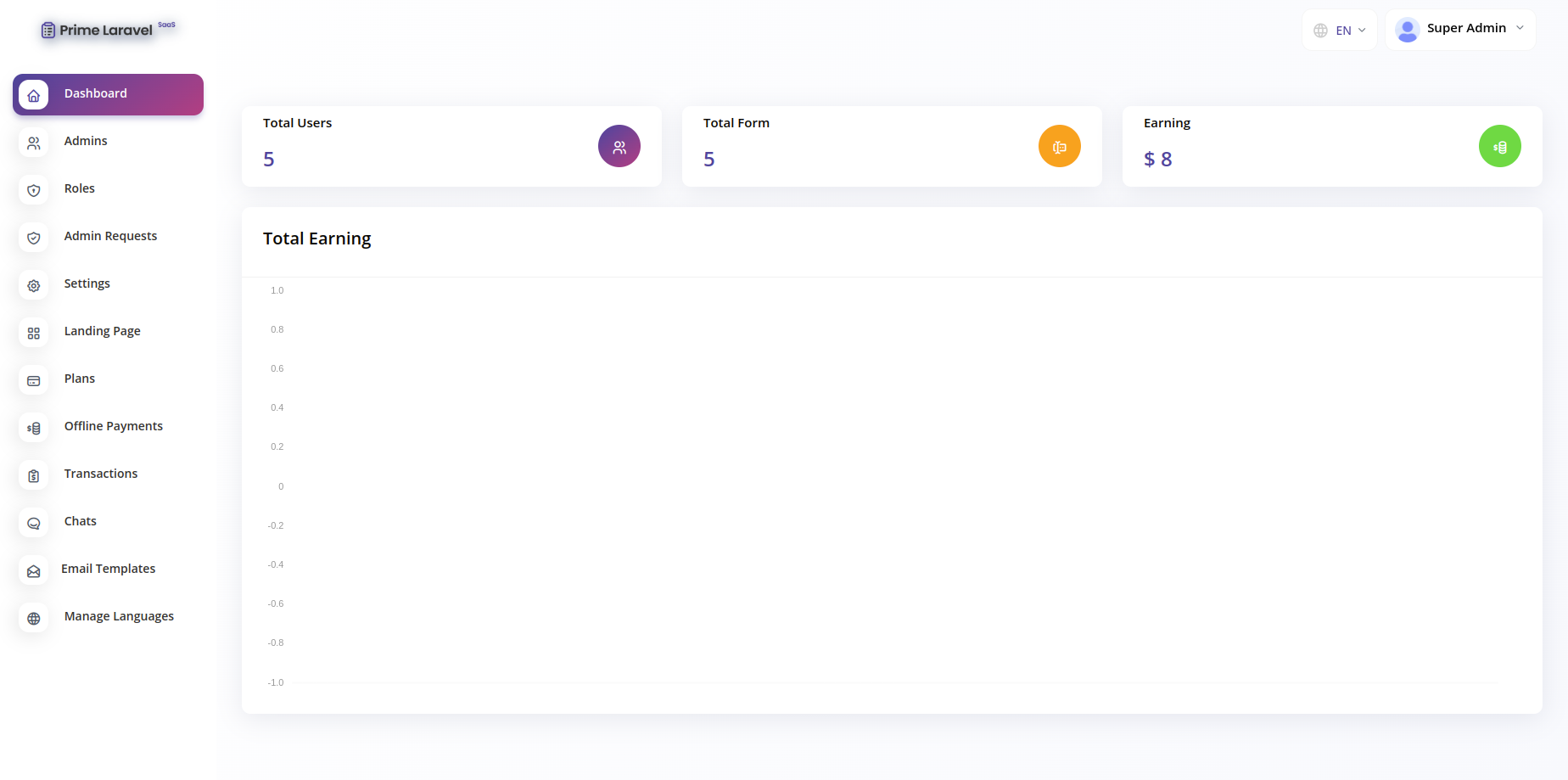Open the Transactions page
Image resolution: width=1568 pixels, height=780 pixels.
click(108, 474)
